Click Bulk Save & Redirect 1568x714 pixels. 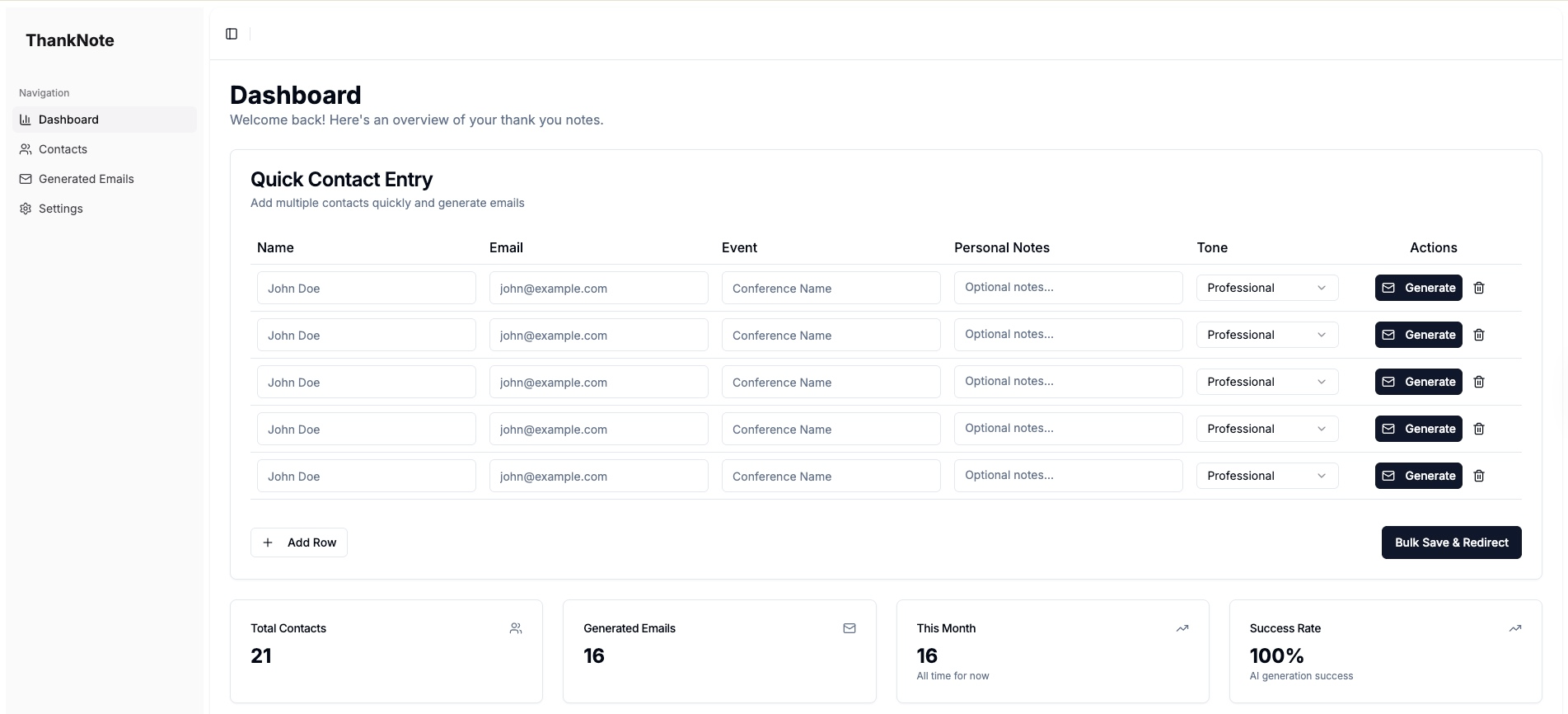coord(1451,543)
